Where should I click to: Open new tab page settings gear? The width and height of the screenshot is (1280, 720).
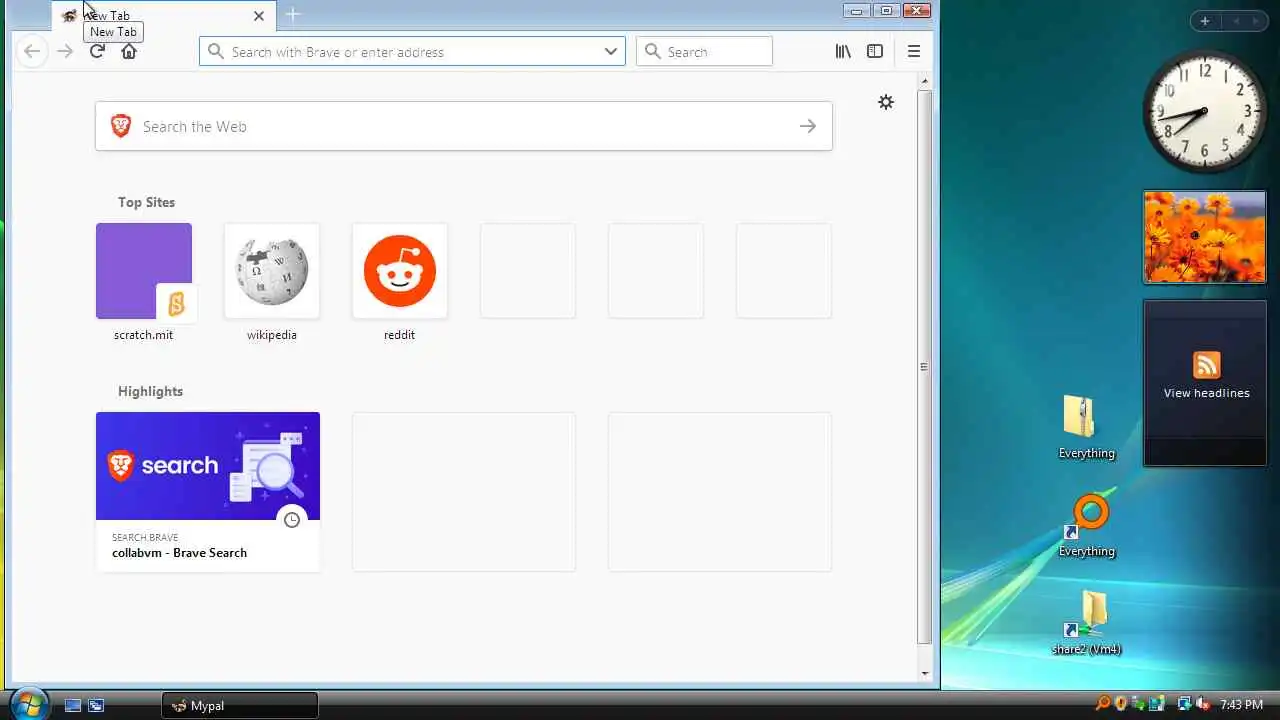[886, 102]
